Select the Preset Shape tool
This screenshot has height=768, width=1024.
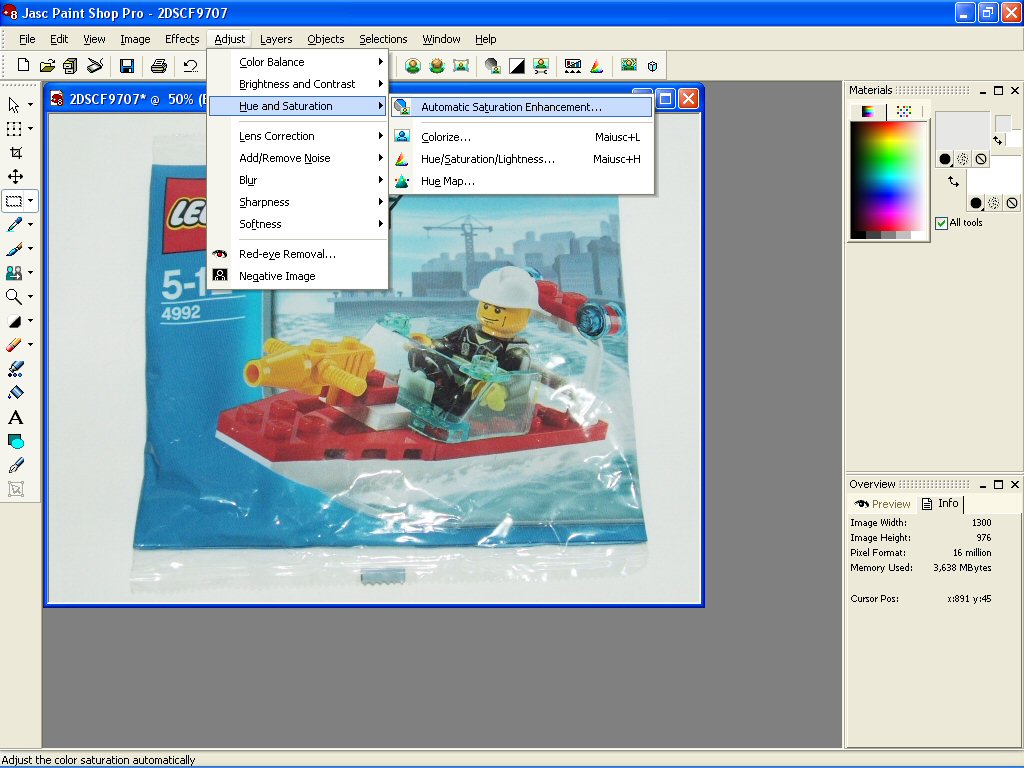pos(15,441)
